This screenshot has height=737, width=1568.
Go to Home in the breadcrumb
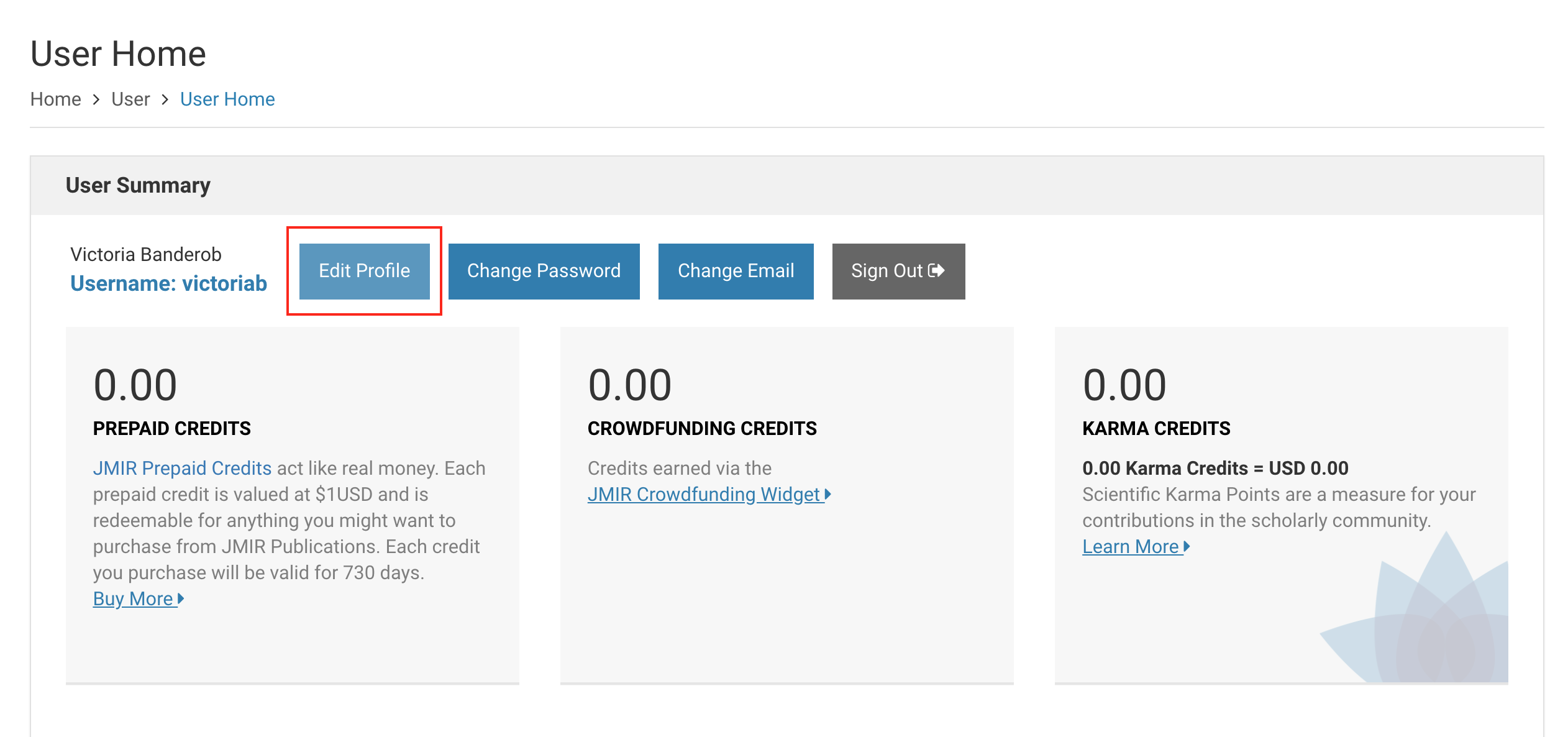55,99
